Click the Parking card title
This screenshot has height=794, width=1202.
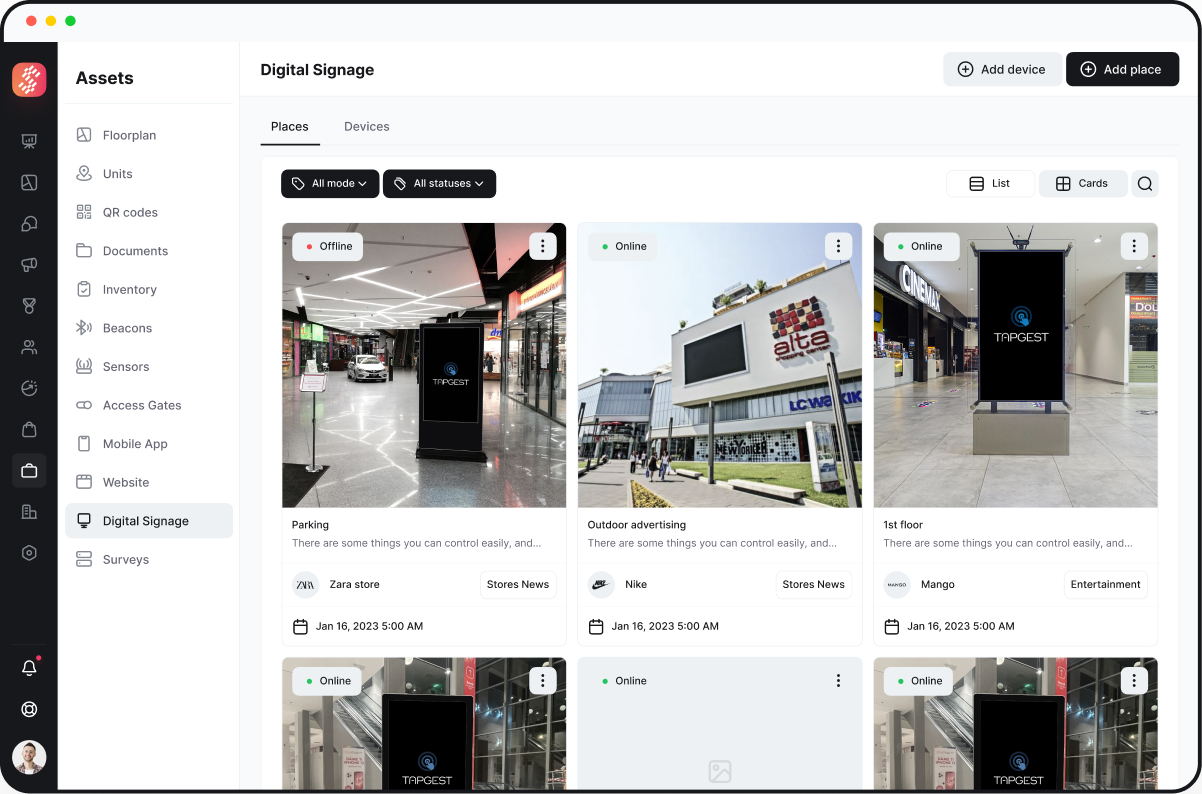pos(310,525)
